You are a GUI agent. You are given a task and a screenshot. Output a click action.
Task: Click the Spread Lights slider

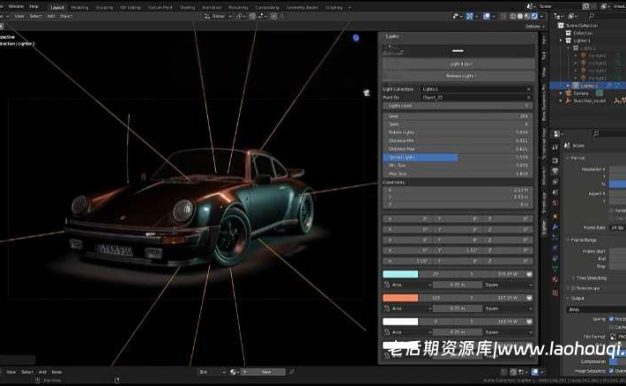pos(458,157)
